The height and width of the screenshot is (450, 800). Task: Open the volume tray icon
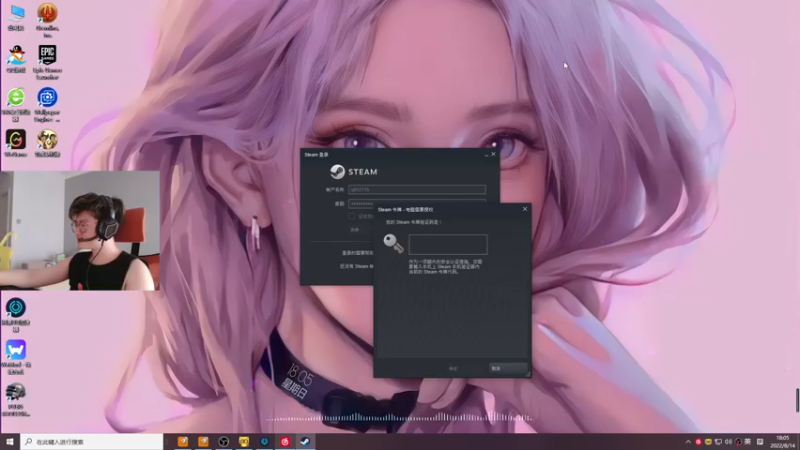pos(728,442)
